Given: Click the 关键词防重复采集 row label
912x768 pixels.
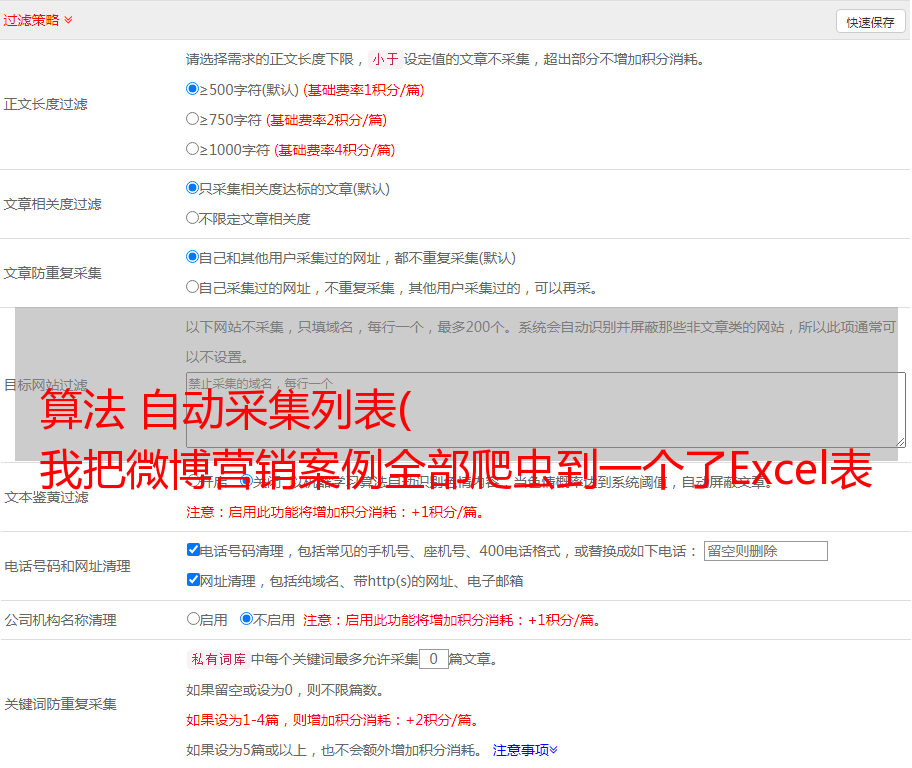Looking at the screenshot, I should click(x=60, y=704).
